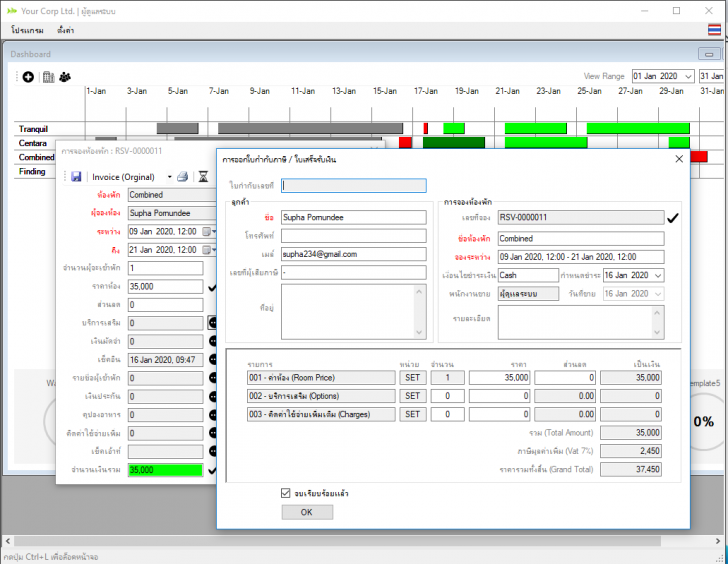This screenshot has height=564, width=728.
Task: Save reservation using the floppy disk icon
Action: pyautogui.click(x=76, y=177)
